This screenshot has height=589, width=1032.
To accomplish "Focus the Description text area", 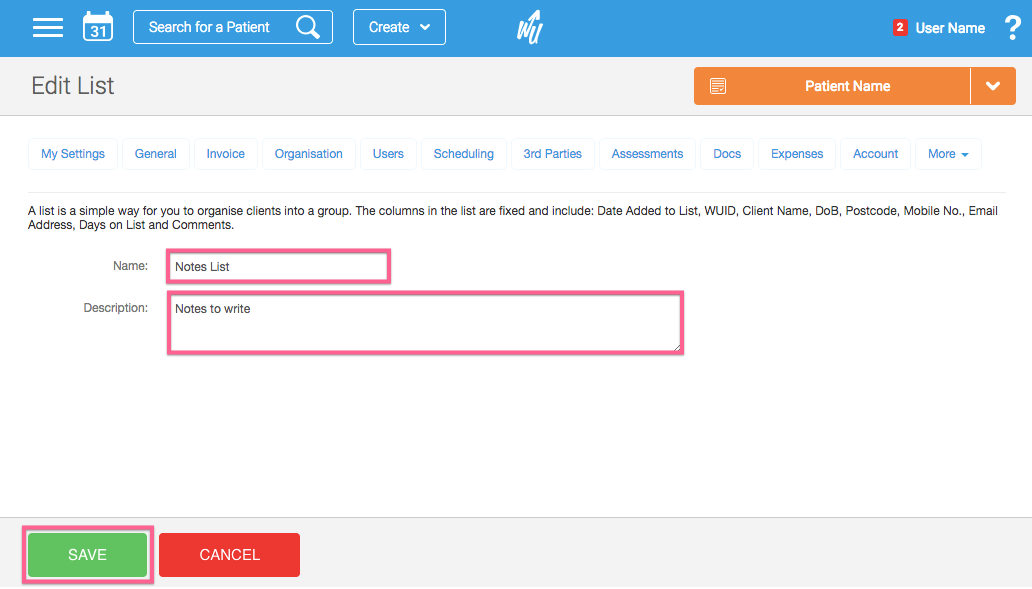I will point(425,323).
